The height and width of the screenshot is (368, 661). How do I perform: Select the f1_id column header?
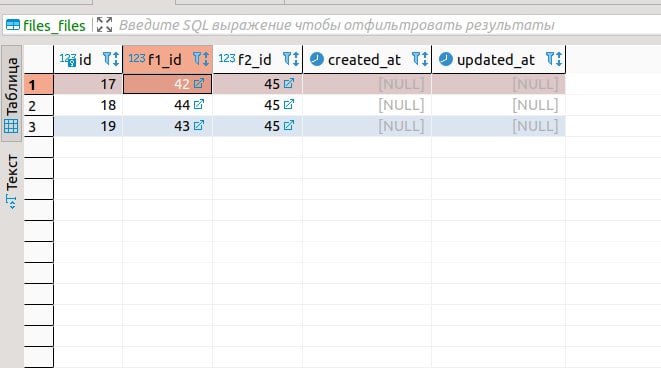pos(168,59)
